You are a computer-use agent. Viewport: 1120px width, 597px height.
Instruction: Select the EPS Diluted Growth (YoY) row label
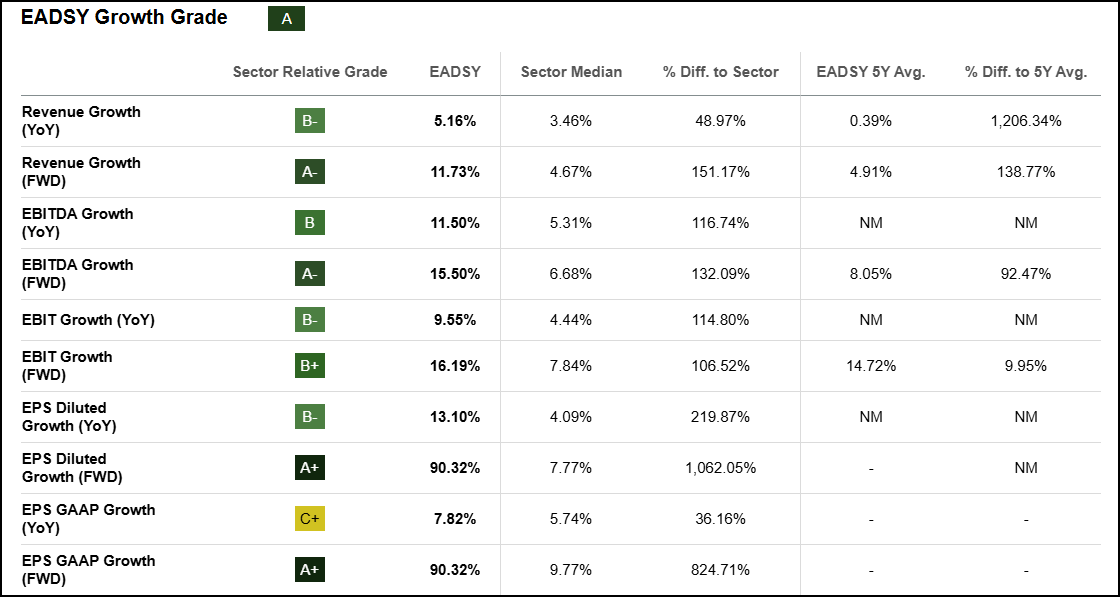point(69,417)
